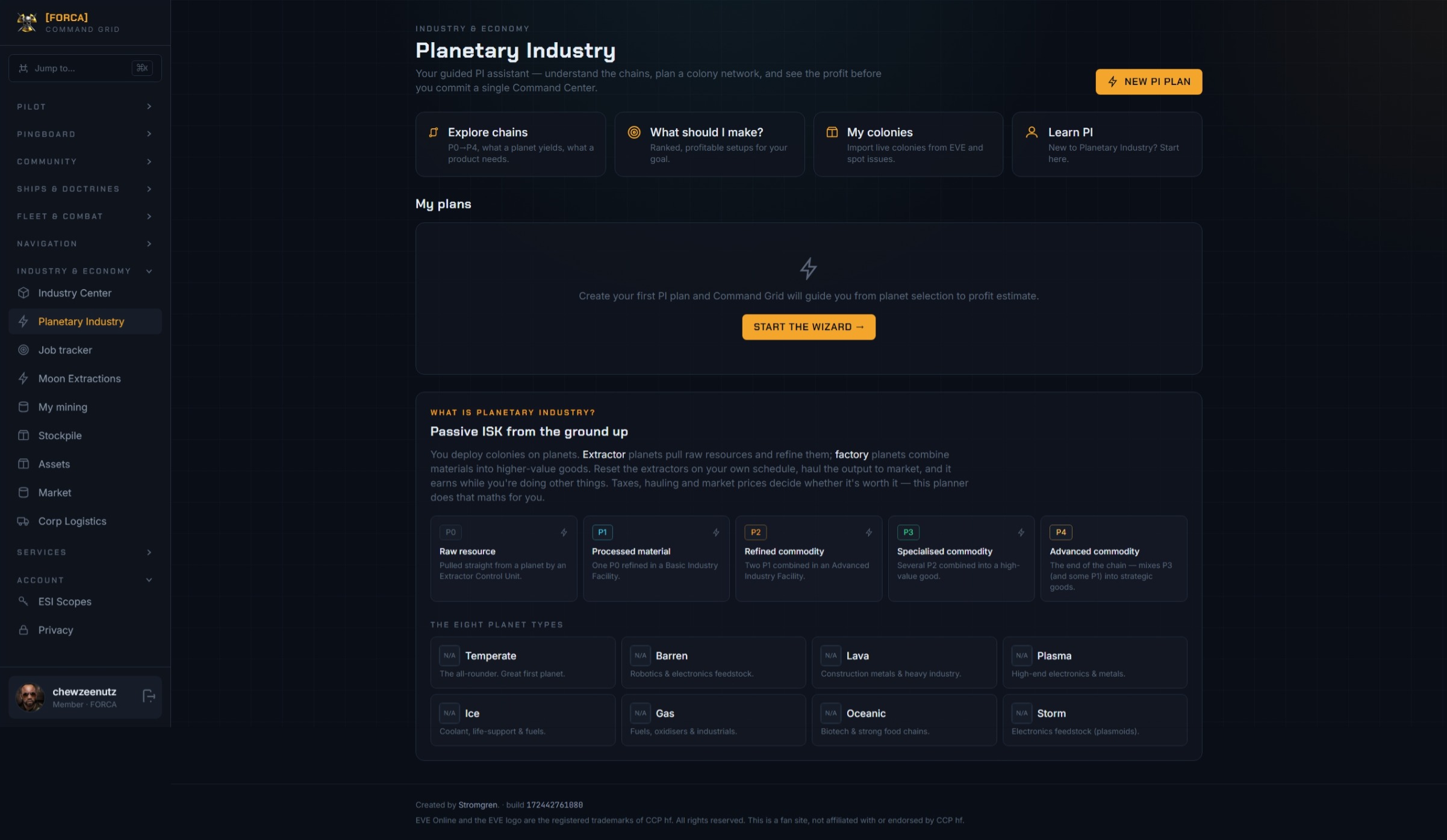Click the Planetary Industry lightning icon in sidebar
Screen dimensions: 1447x840
(23, 322)
